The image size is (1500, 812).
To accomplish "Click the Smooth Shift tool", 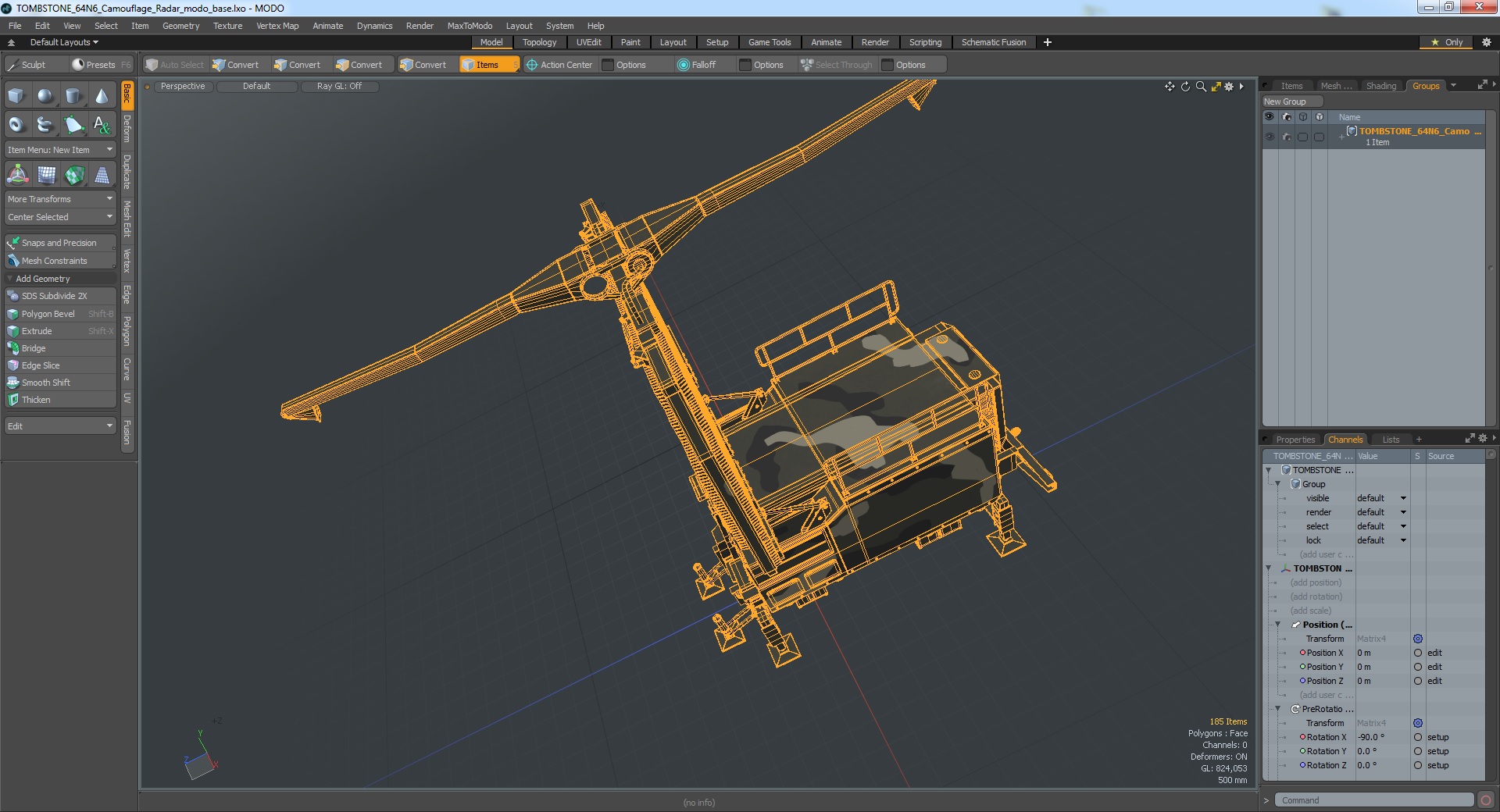I will 60,383.
